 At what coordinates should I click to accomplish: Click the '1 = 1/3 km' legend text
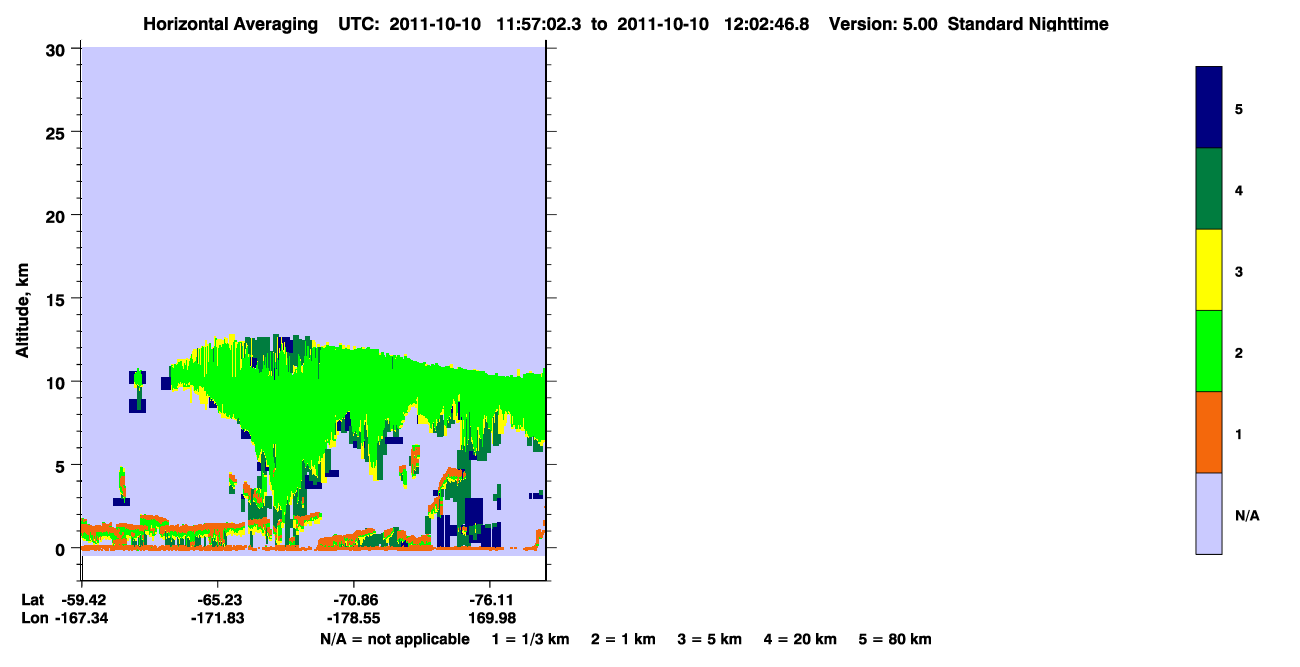pyautogui.click(x=530, y=639)
